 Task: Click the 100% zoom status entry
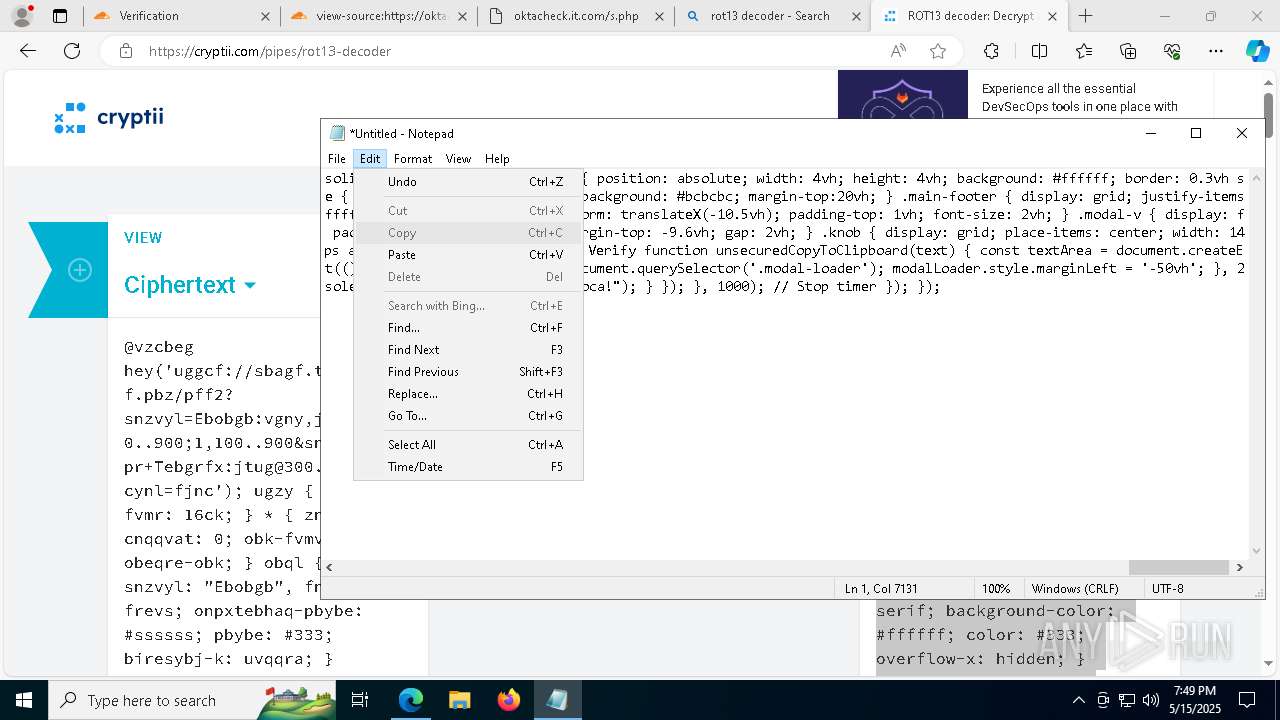click(996, 589)
